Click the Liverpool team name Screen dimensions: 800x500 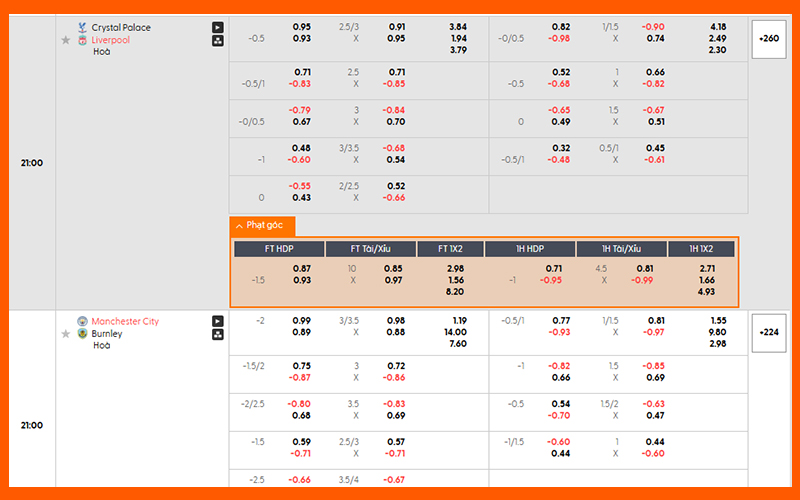(110, 40)
